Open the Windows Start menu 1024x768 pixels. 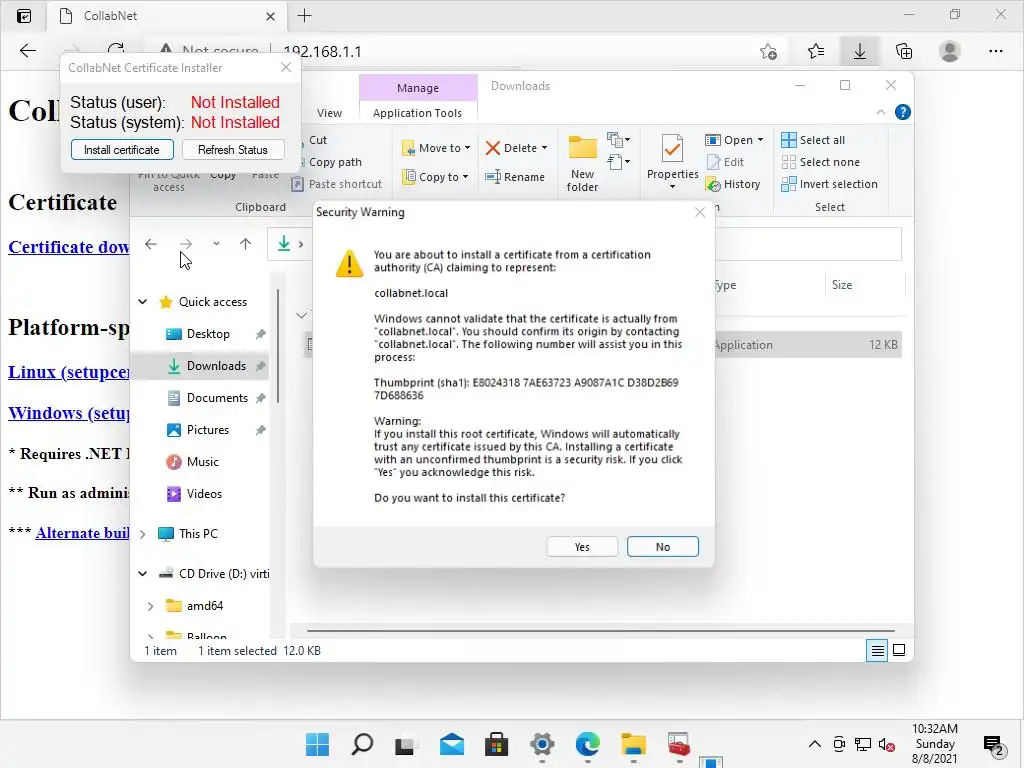(317, 744)
